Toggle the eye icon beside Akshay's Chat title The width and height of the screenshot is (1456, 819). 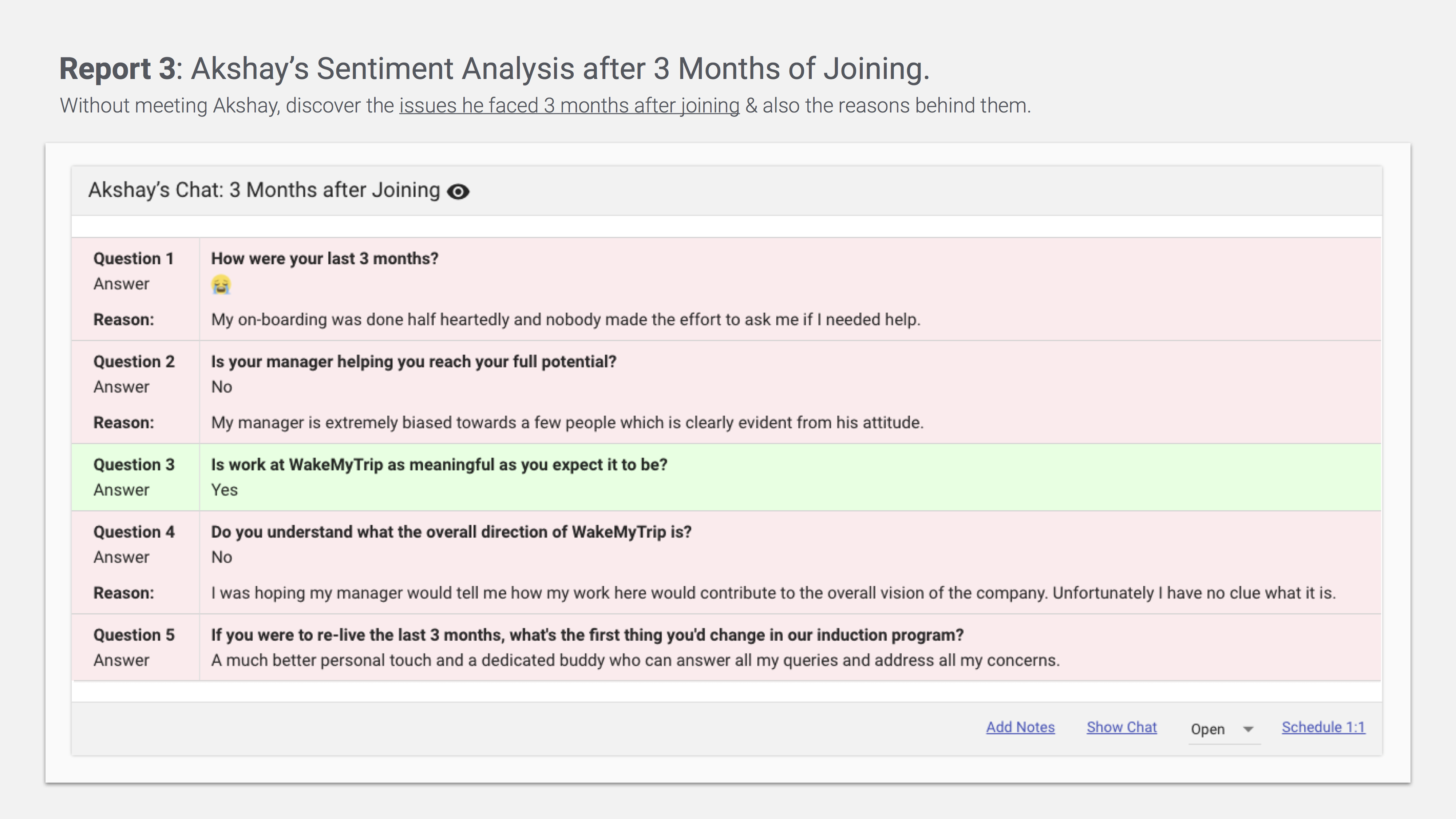pos(458,191)
